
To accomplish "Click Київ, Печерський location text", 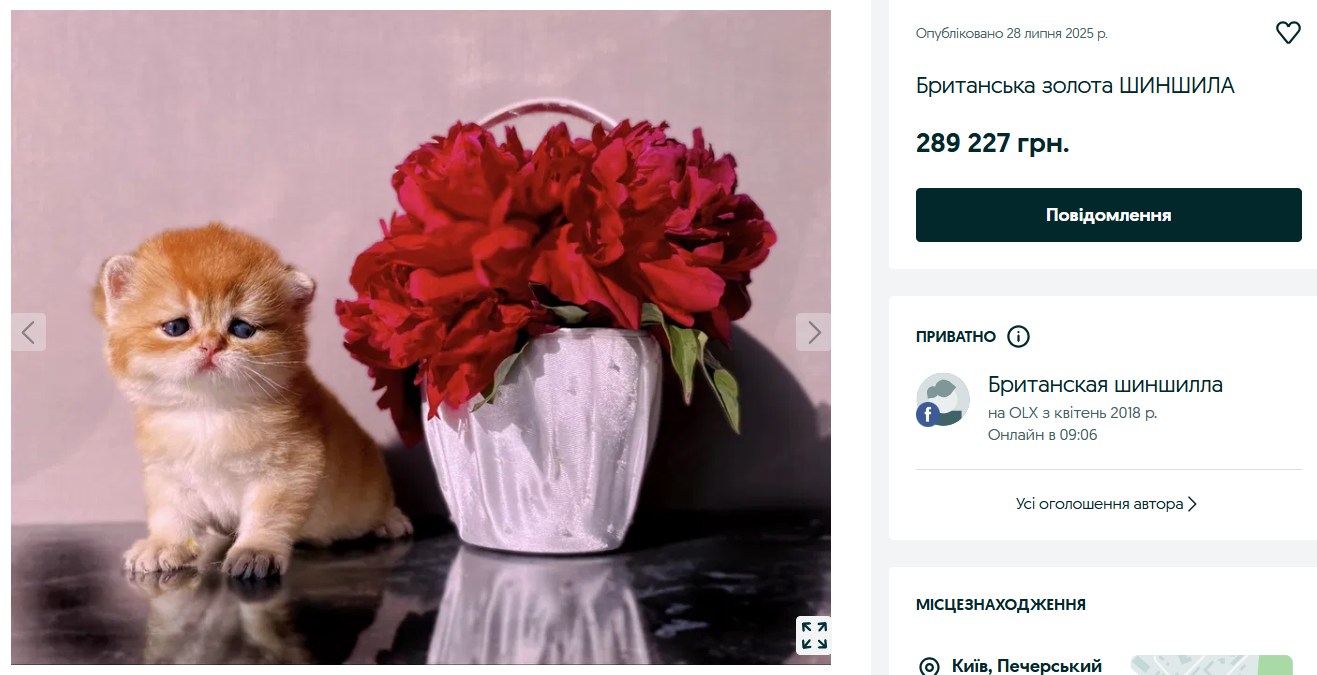I will (x=1027, y=666).
